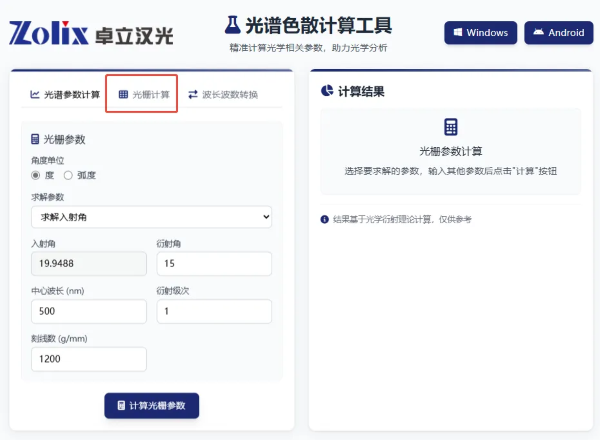This screenshot has width=600, height=440.
Task: Focus the 中心波长 (nm) field
Action: coord(89,311)
